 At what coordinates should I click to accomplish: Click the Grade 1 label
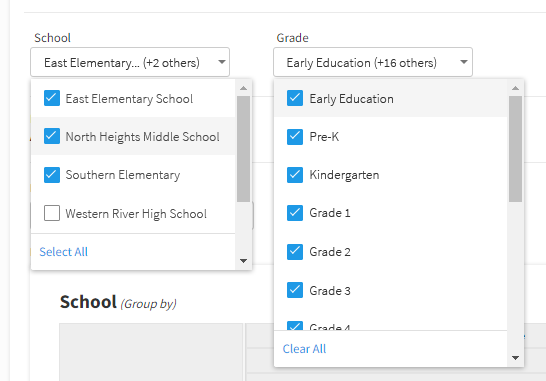point(330,213)
